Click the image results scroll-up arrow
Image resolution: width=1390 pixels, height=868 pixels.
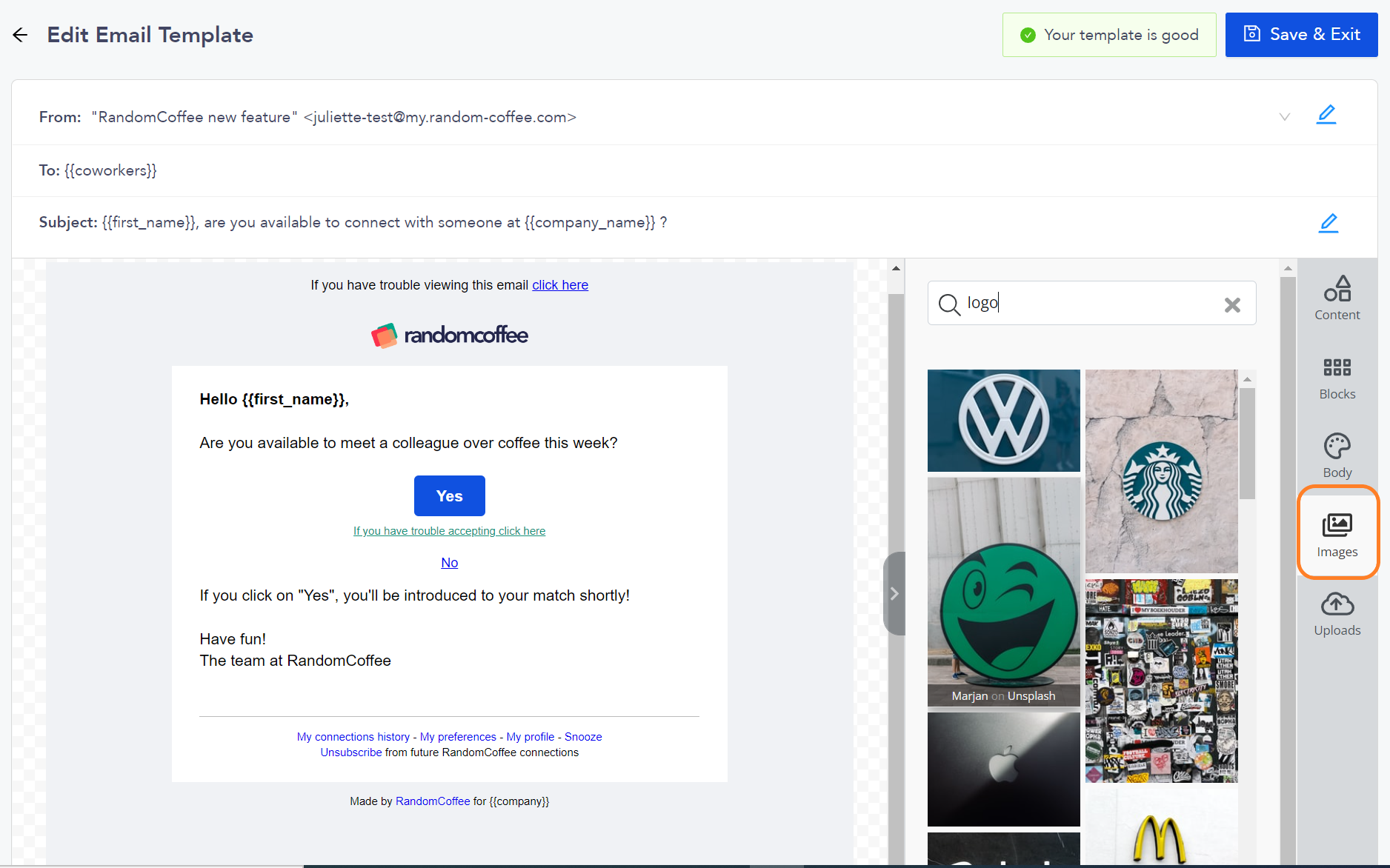(1248, 379)
